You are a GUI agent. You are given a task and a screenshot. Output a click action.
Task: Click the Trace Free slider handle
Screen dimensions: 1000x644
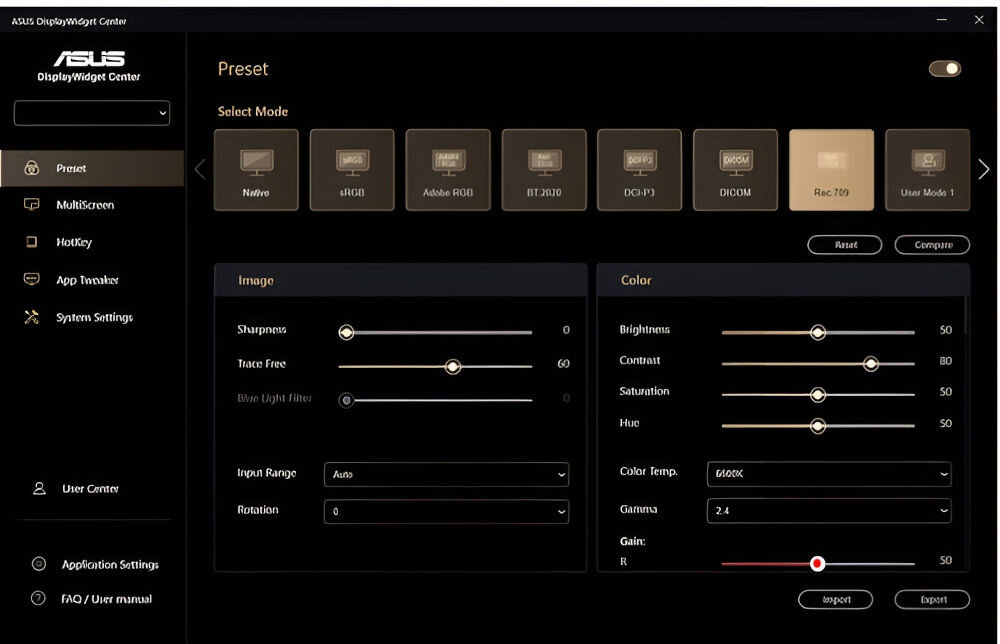coord(453,367)
